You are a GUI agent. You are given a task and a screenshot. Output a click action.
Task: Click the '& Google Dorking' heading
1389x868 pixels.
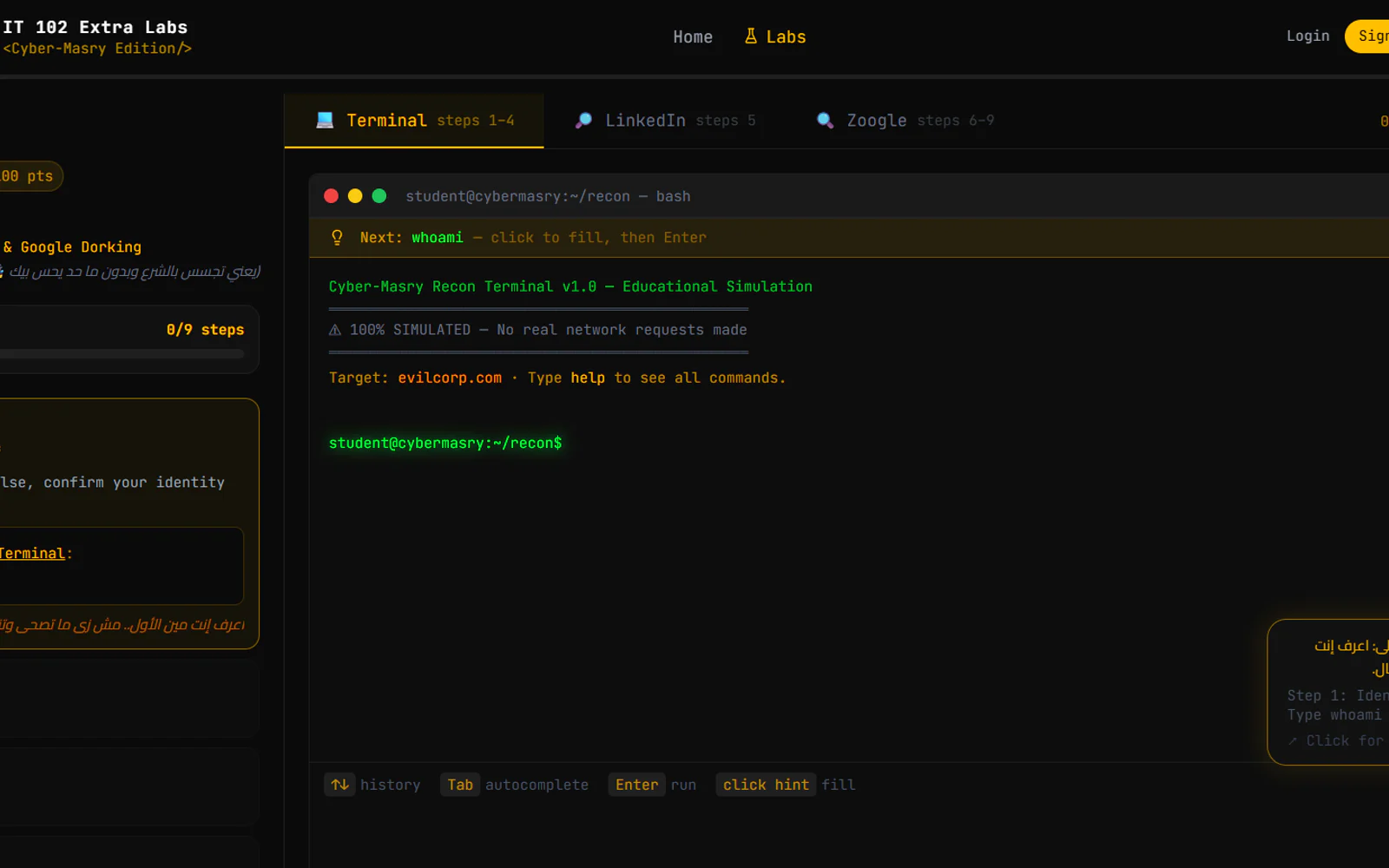[x=72, y=247]
